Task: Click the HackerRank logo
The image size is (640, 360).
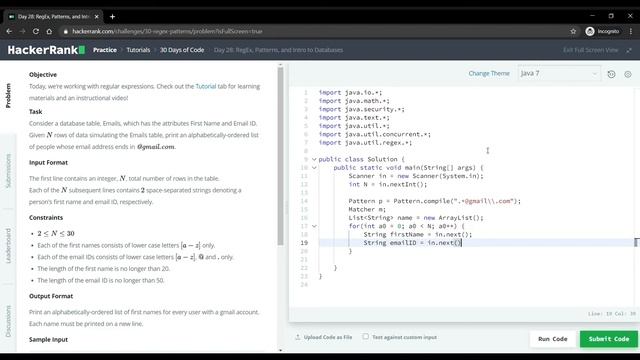Action: 46,50
